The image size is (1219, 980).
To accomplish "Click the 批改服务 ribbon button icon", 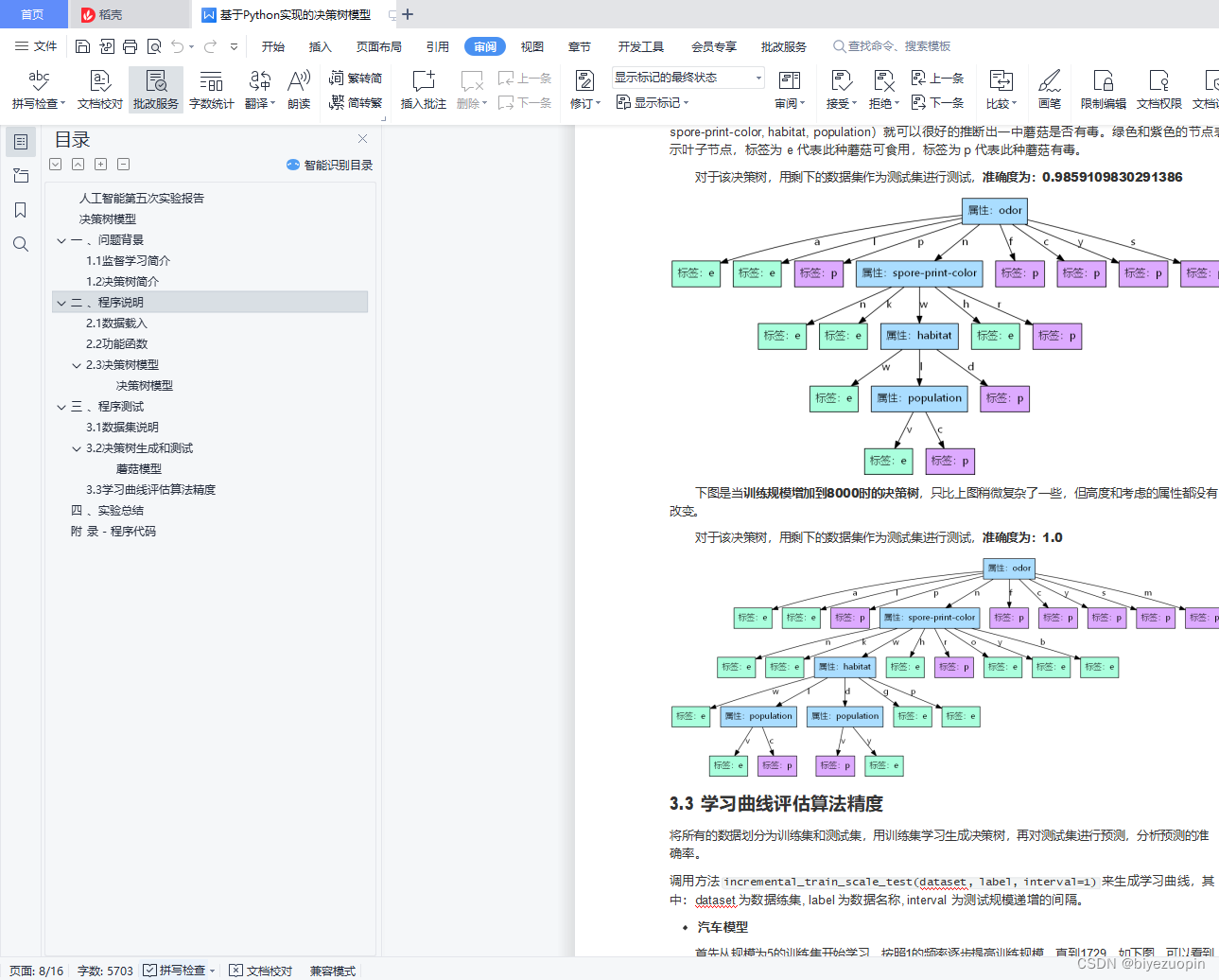I will coord(156,79).
